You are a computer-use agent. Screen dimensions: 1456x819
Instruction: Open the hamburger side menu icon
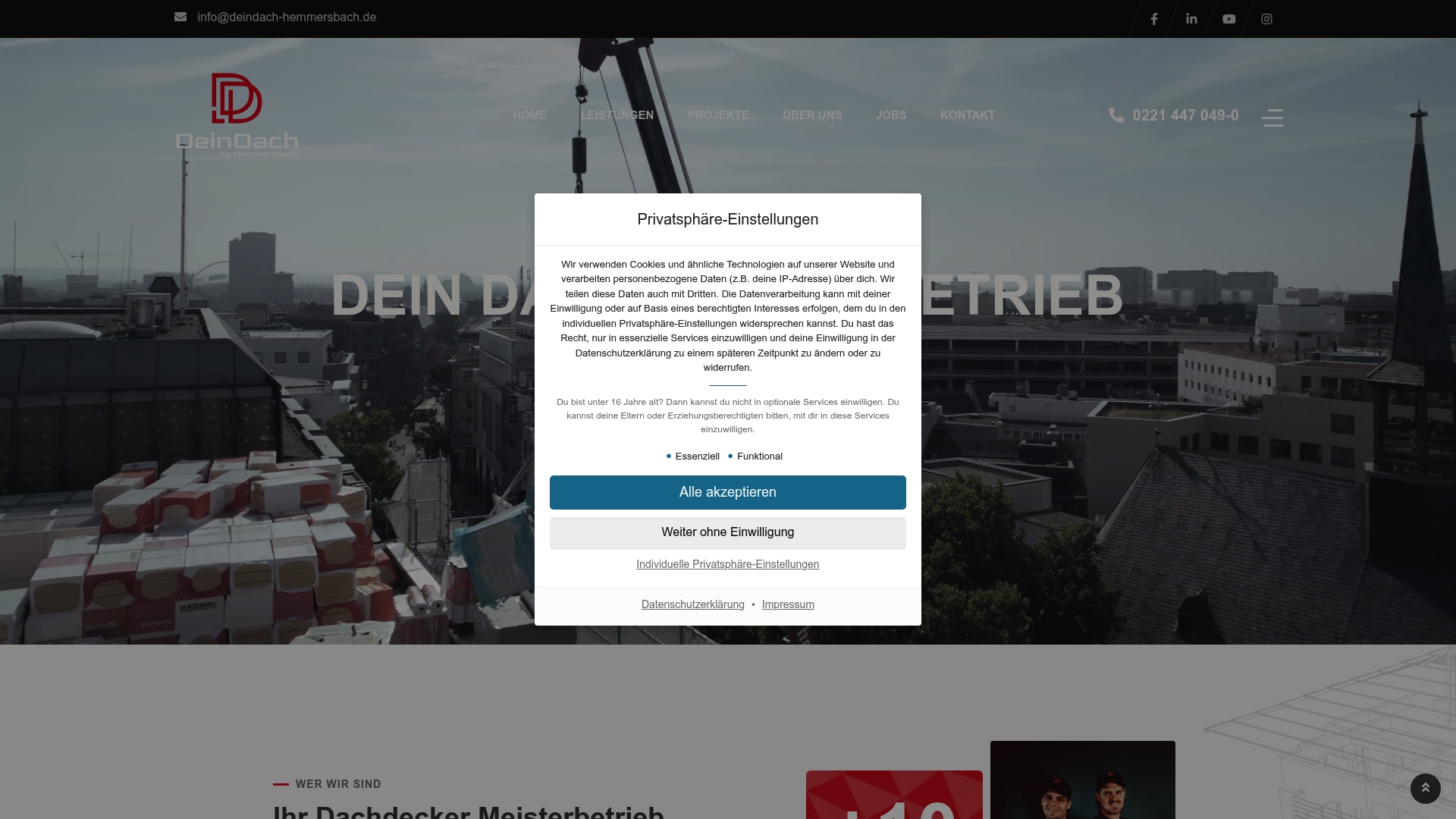pos(1272,118)
